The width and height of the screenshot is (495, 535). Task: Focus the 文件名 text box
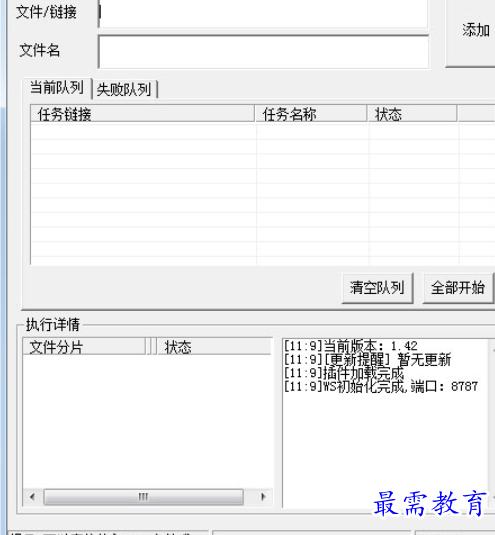point(263,52)
